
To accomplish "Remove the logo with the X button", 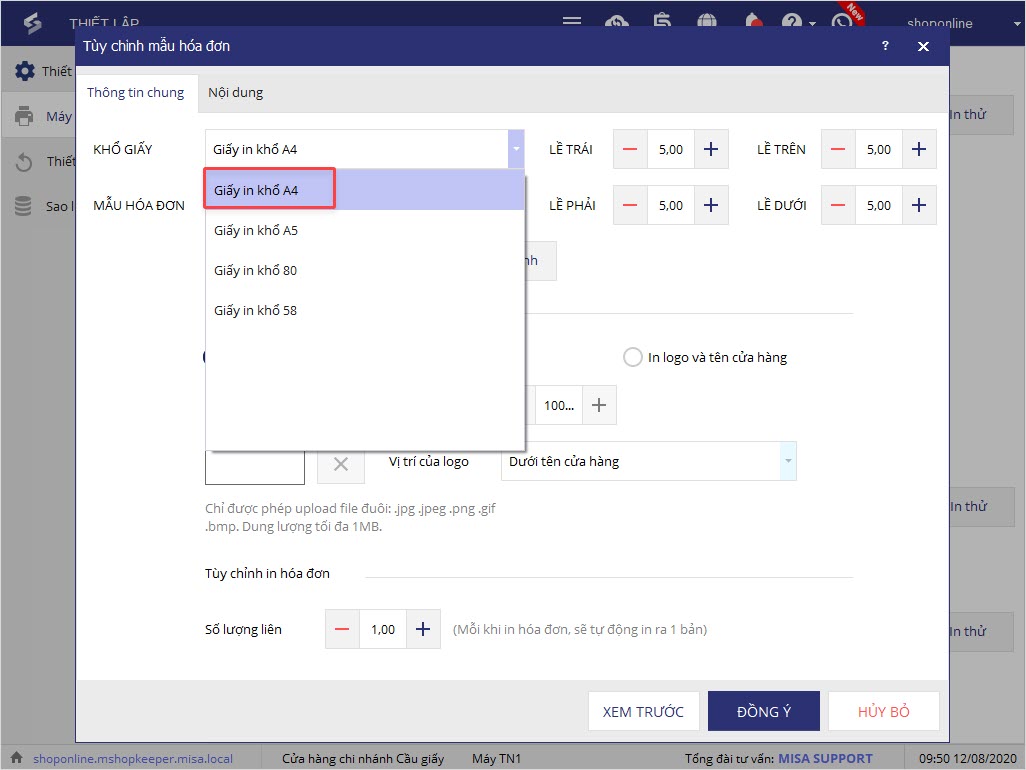I will click(341, 464).
